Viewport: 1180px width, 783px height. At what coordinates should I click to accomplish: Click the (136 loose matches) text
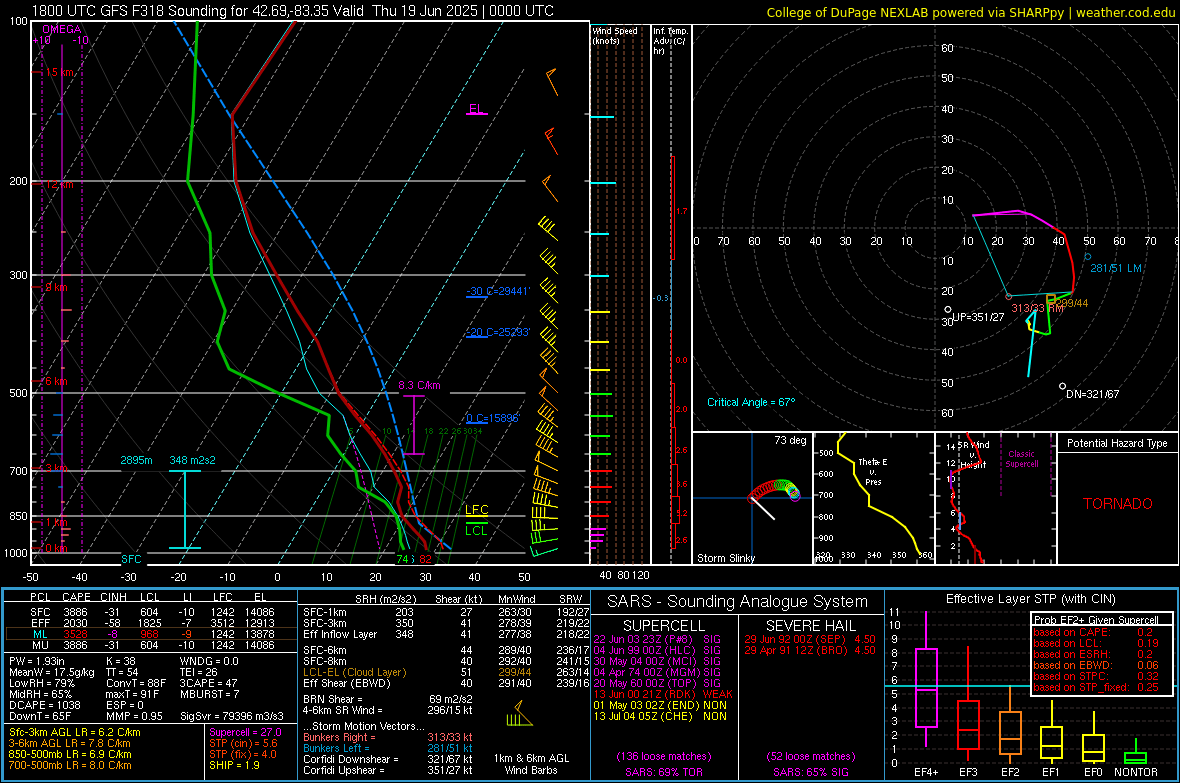pos(663,756)
